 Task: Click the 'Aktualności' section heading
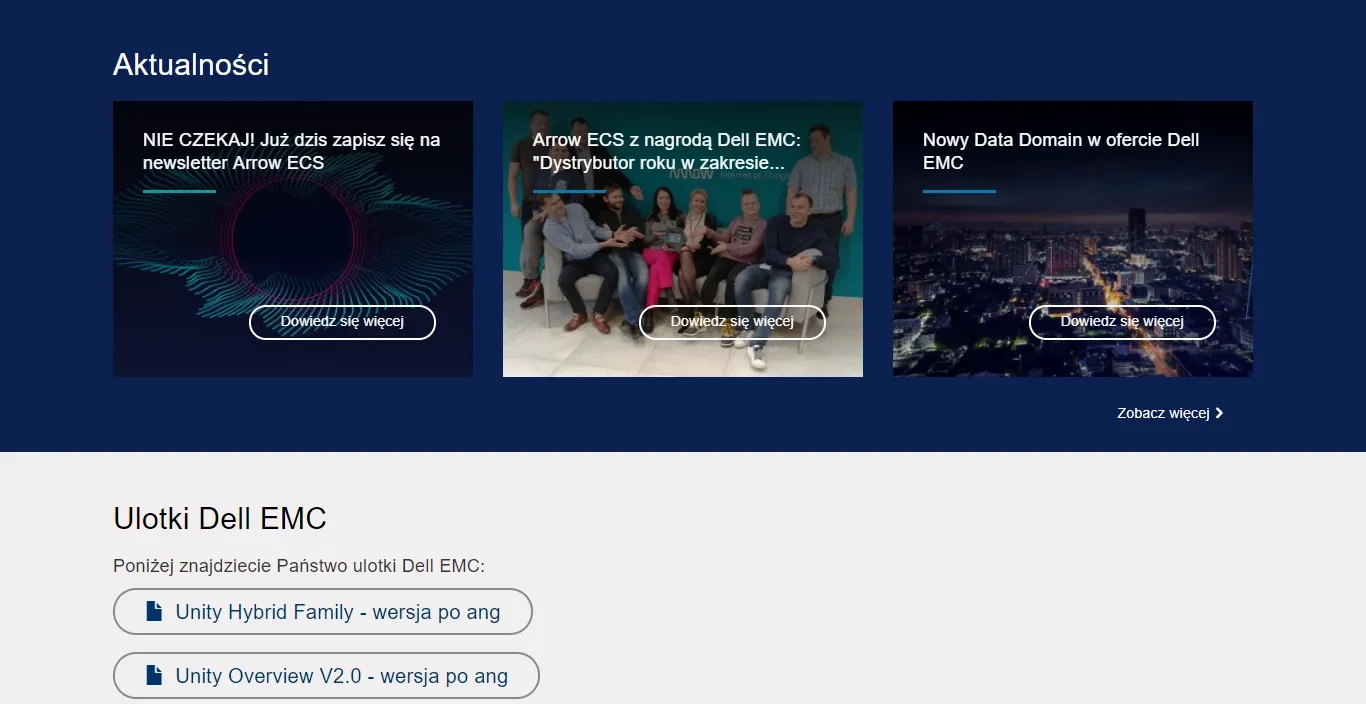(x=191, y=64)
